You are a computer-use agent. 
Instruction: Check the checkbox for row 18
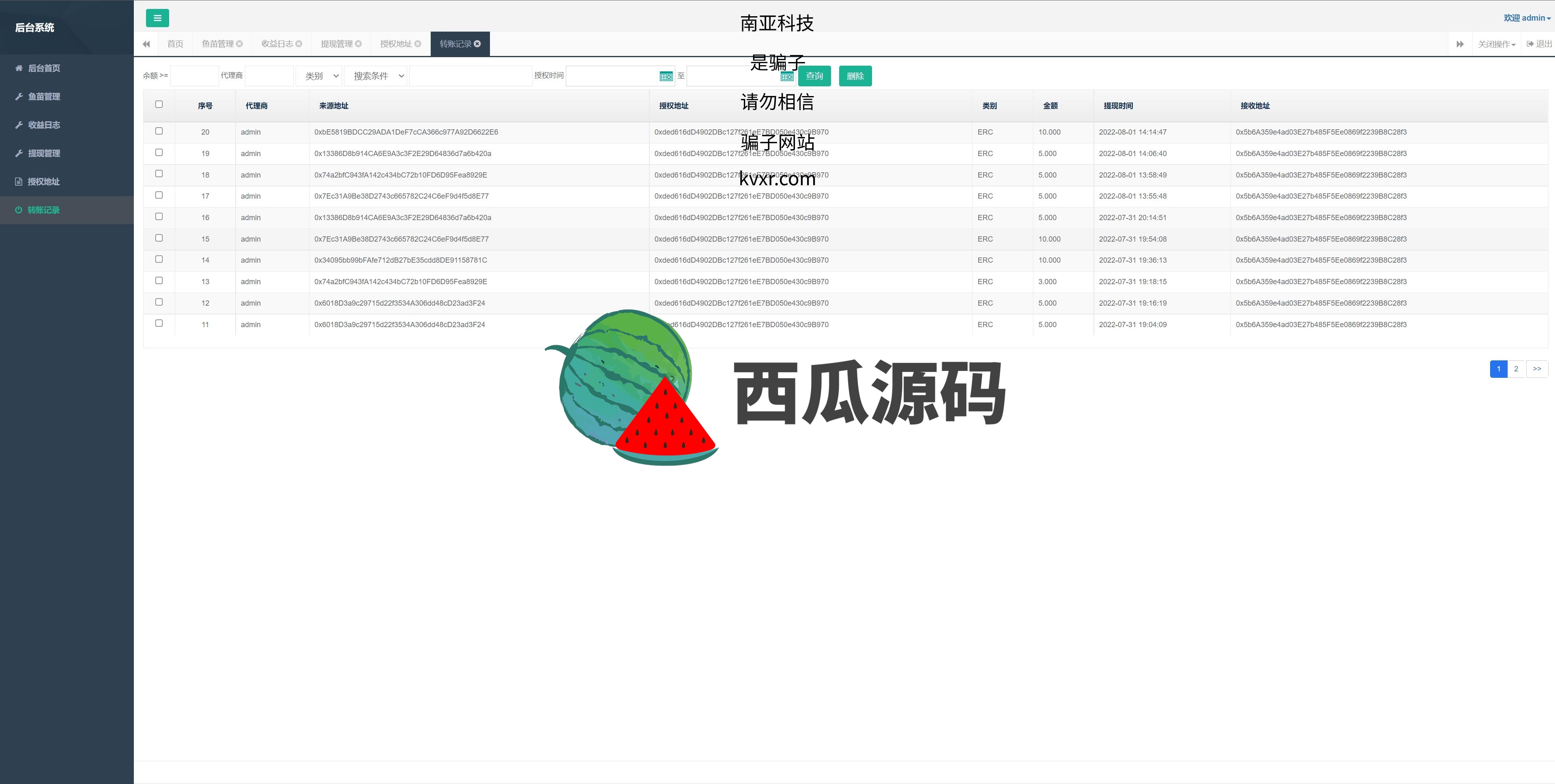pyautogui.click(x=159, y=174)
